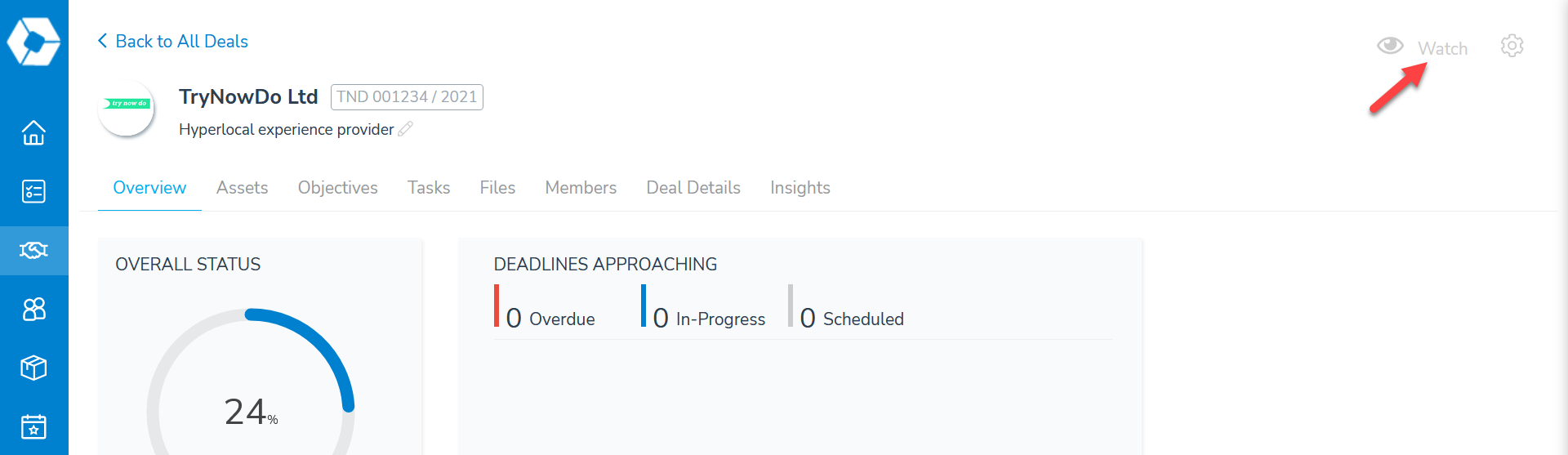Switch to the Assets tab
The width and height of the screenshot is (1568, 455).
click(x=242, y=188)
